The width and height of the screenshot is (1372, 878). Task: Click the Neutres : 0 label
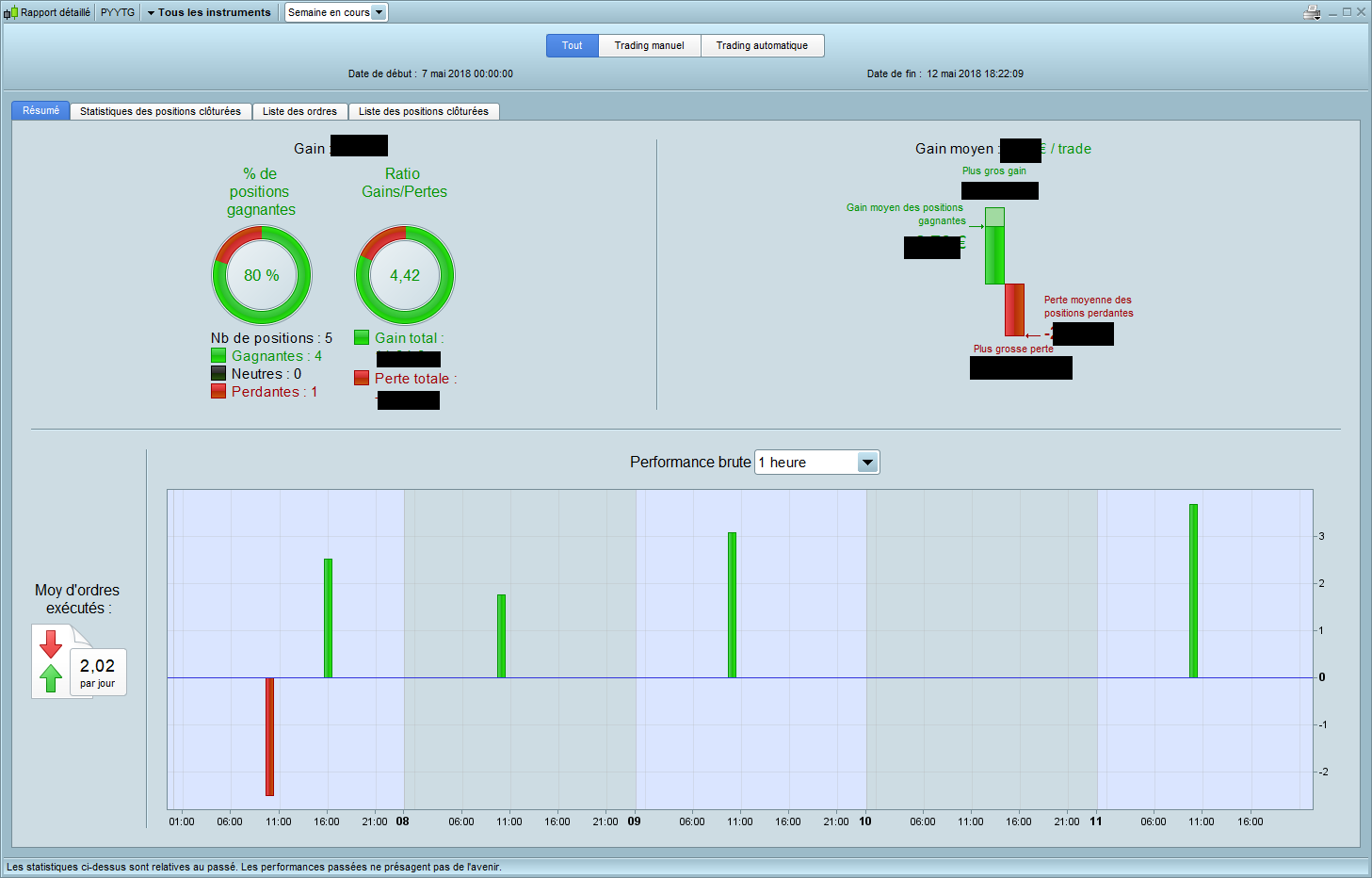[266, 373]
